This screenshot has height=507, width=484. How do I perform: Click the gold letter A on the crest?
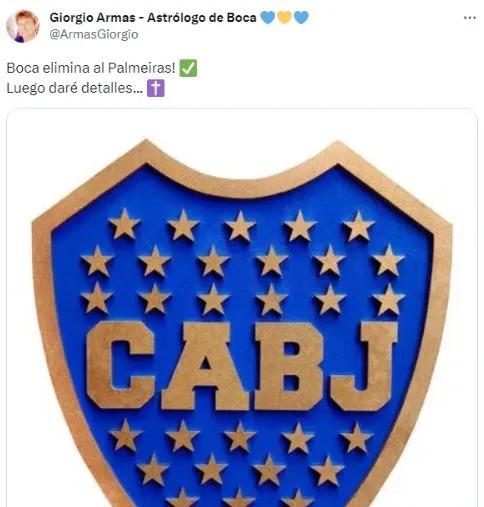click(x=205, y=366)
